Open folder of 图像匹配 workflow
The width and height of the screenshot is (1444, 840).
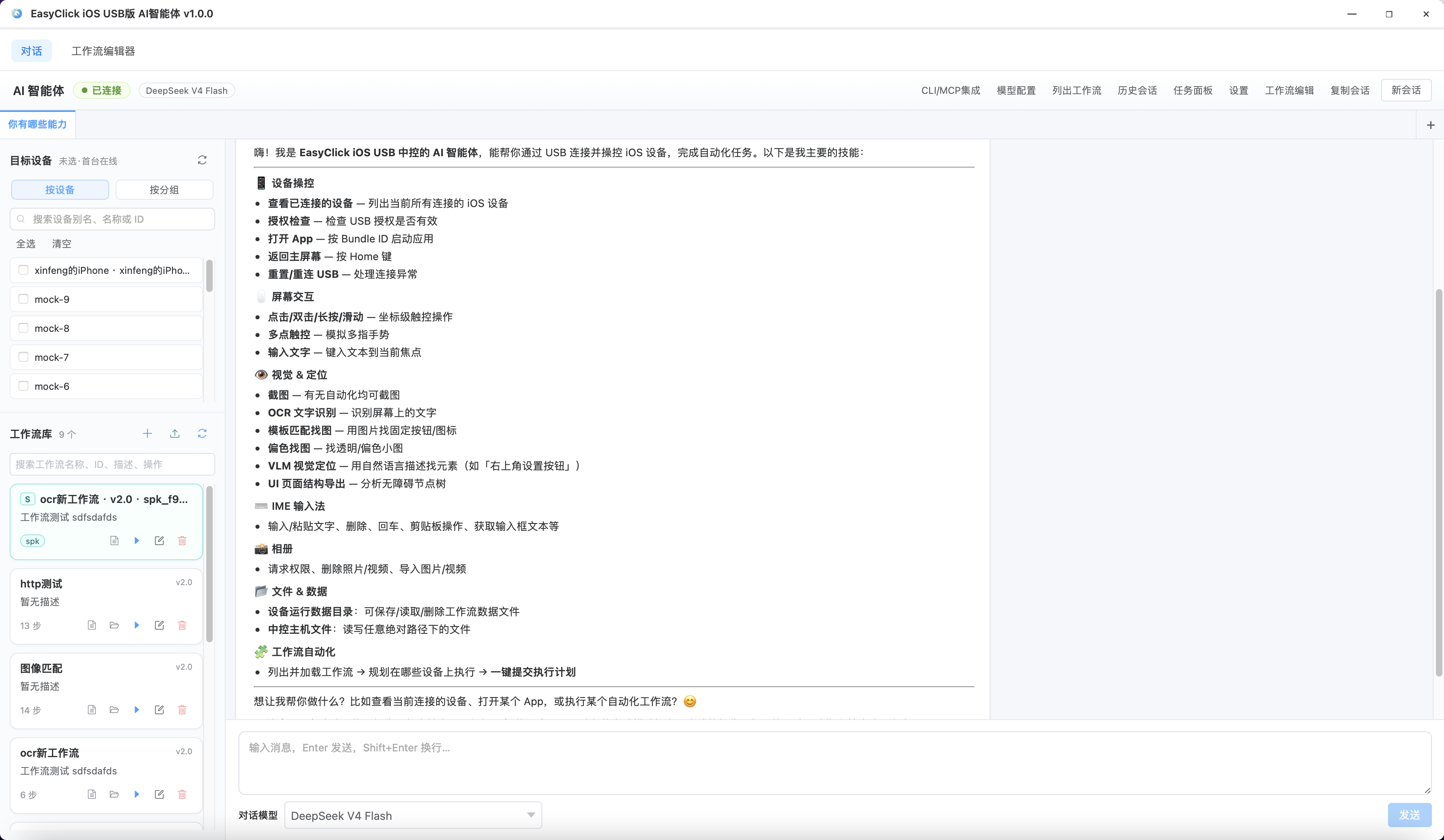tap(114, 710)
